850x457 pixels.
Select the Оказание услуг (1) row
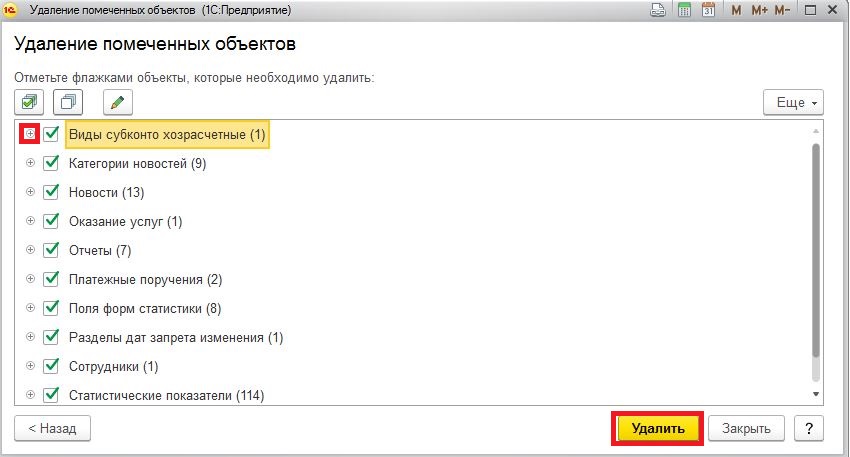[x=125, y=221]
